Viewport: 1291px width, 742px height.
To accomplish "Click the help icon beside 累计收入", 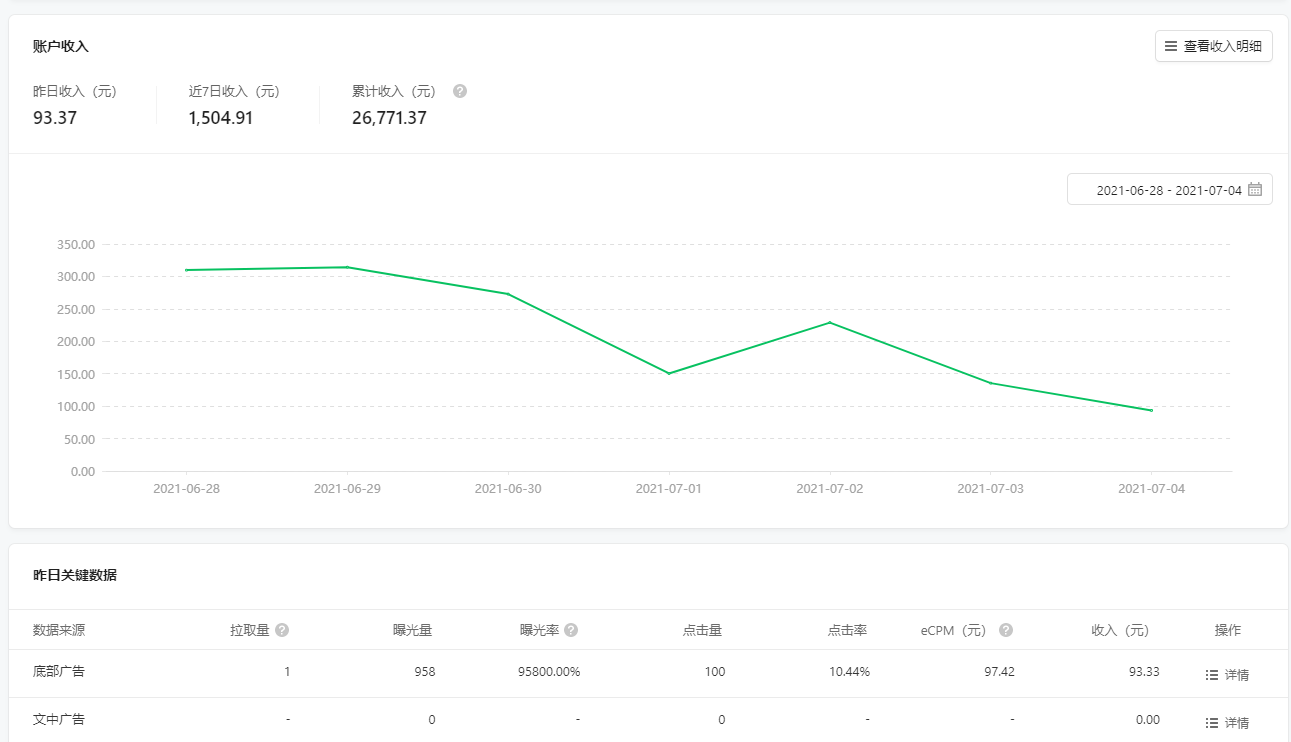I will 460,91.
